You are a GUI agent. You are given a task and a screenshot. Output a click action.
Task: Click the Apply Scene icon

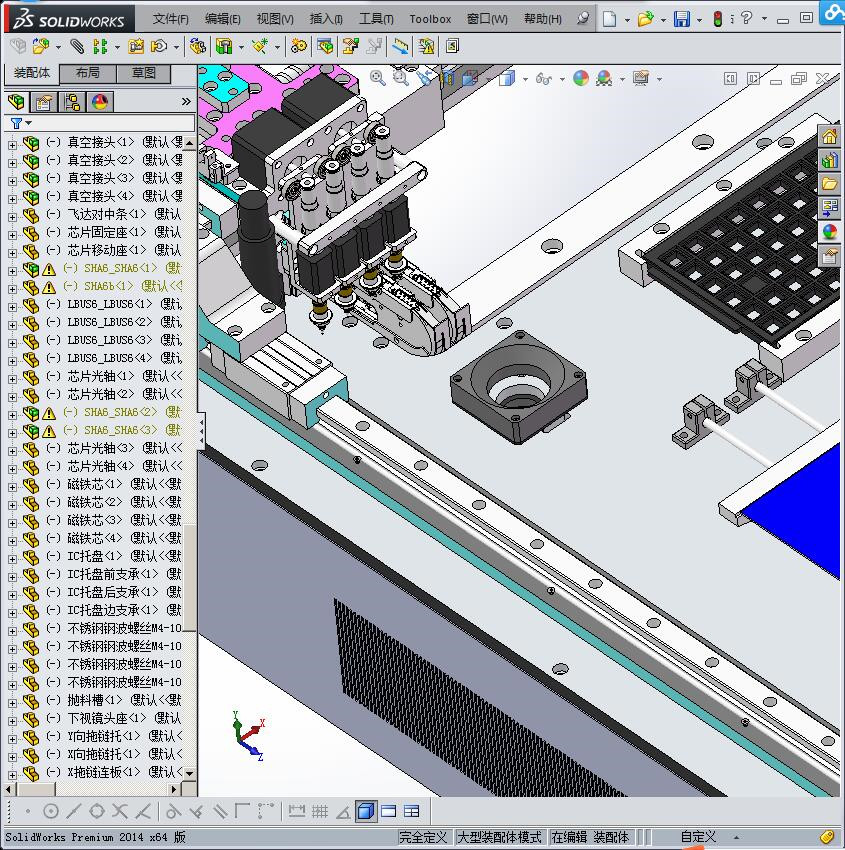[x=604, y=79]
